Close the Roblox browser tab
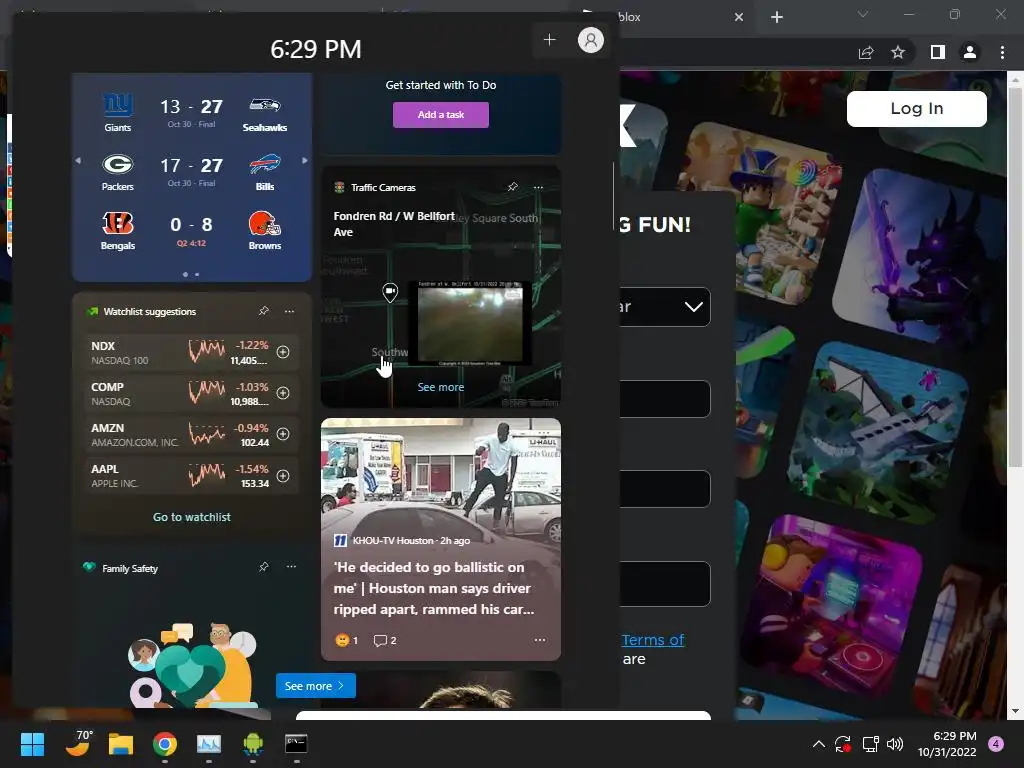 [x=739, y=17]
